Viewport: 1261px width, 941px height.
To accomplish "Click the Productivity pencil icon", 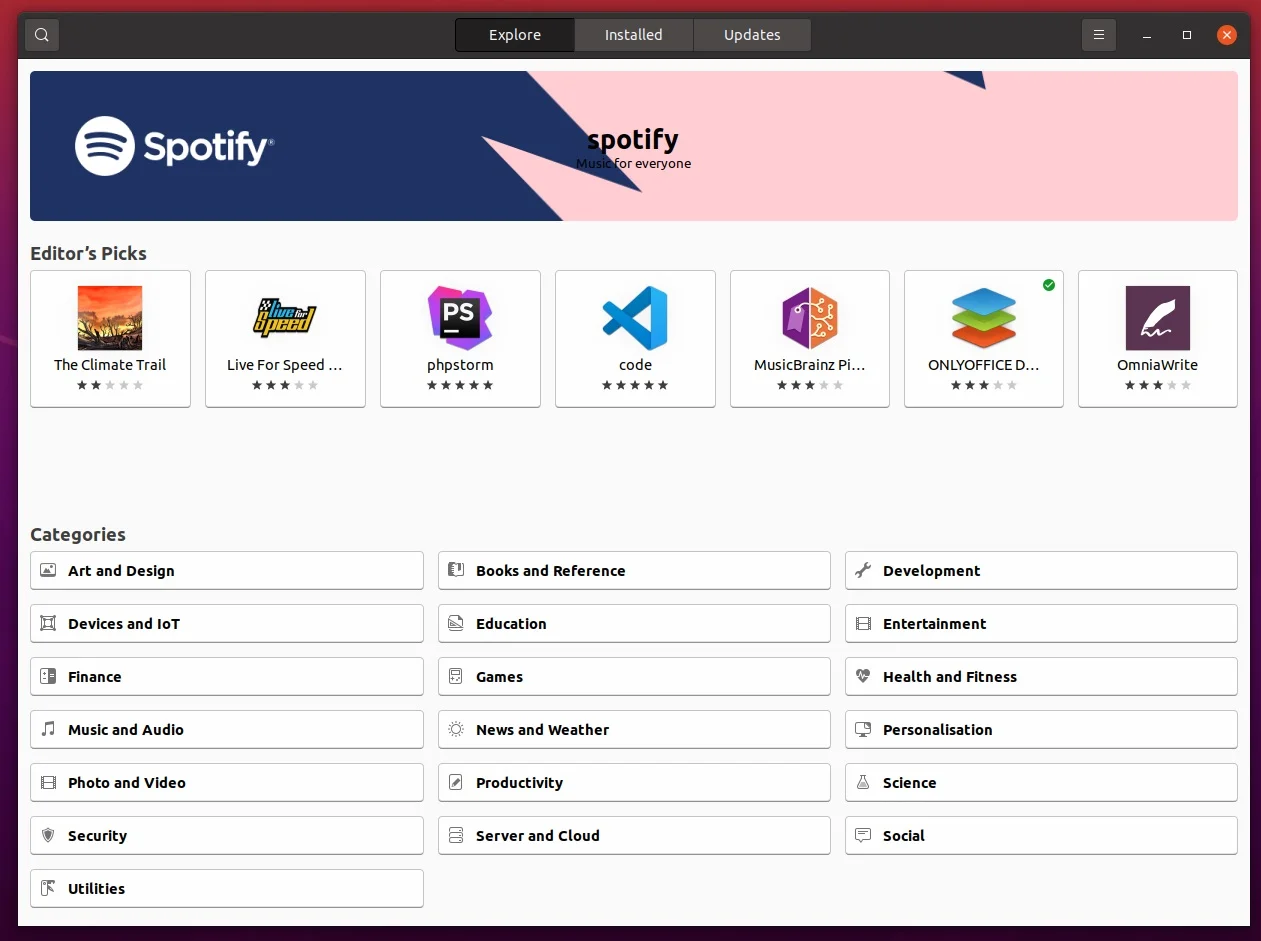I will tap(456, 782).
